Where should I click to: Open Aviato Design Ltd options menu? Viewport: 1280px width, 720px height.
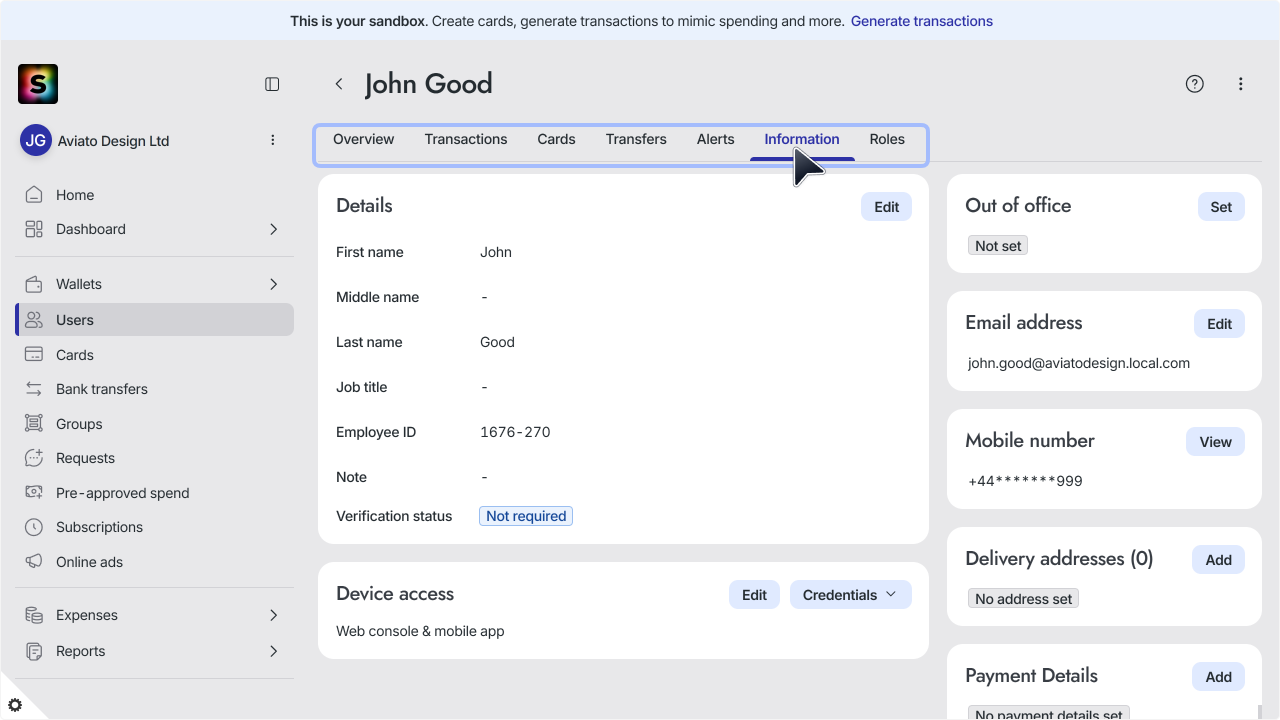tap(273, 141)
